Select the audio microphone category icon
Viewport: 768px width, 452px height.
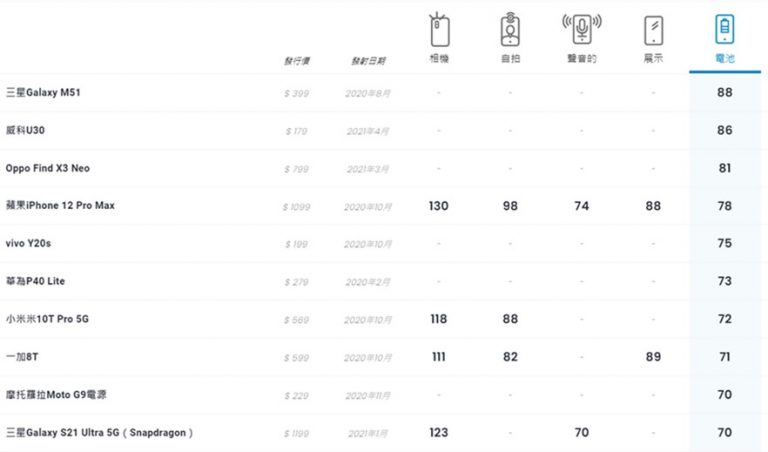581,29
